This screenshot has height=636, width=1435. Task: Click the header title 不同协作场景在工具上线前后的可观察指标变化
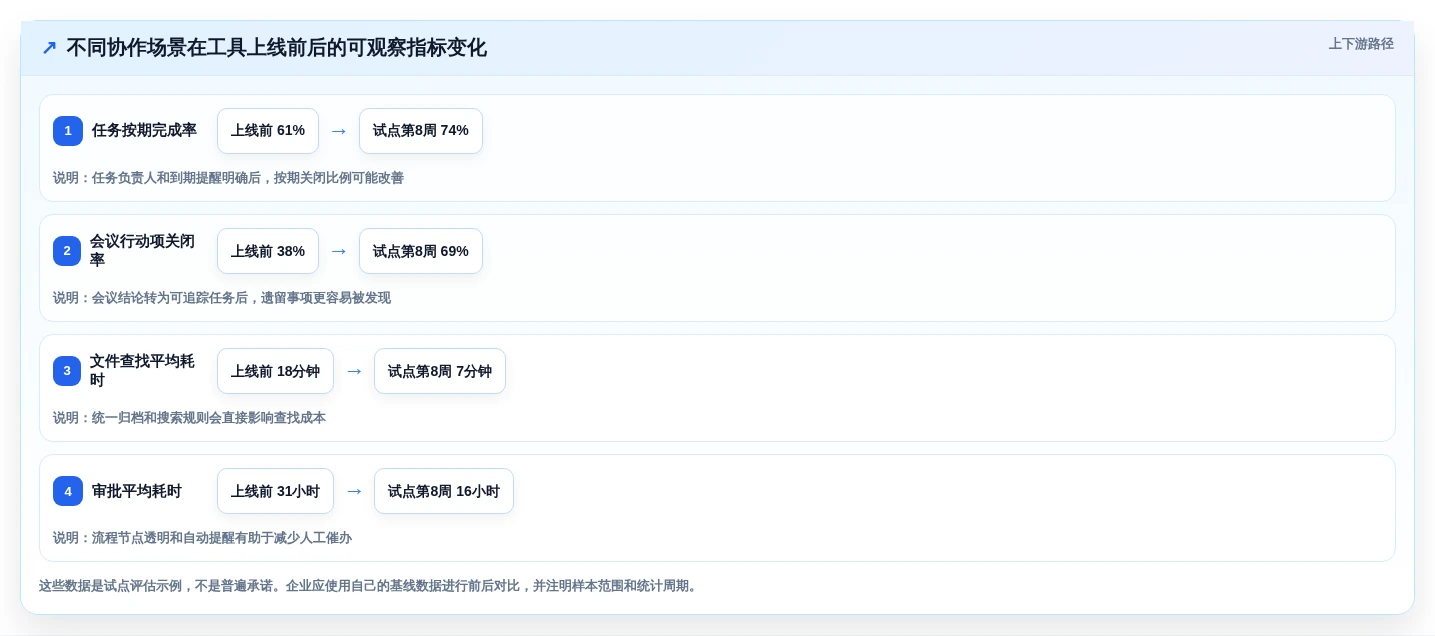[x=277, y=48]
